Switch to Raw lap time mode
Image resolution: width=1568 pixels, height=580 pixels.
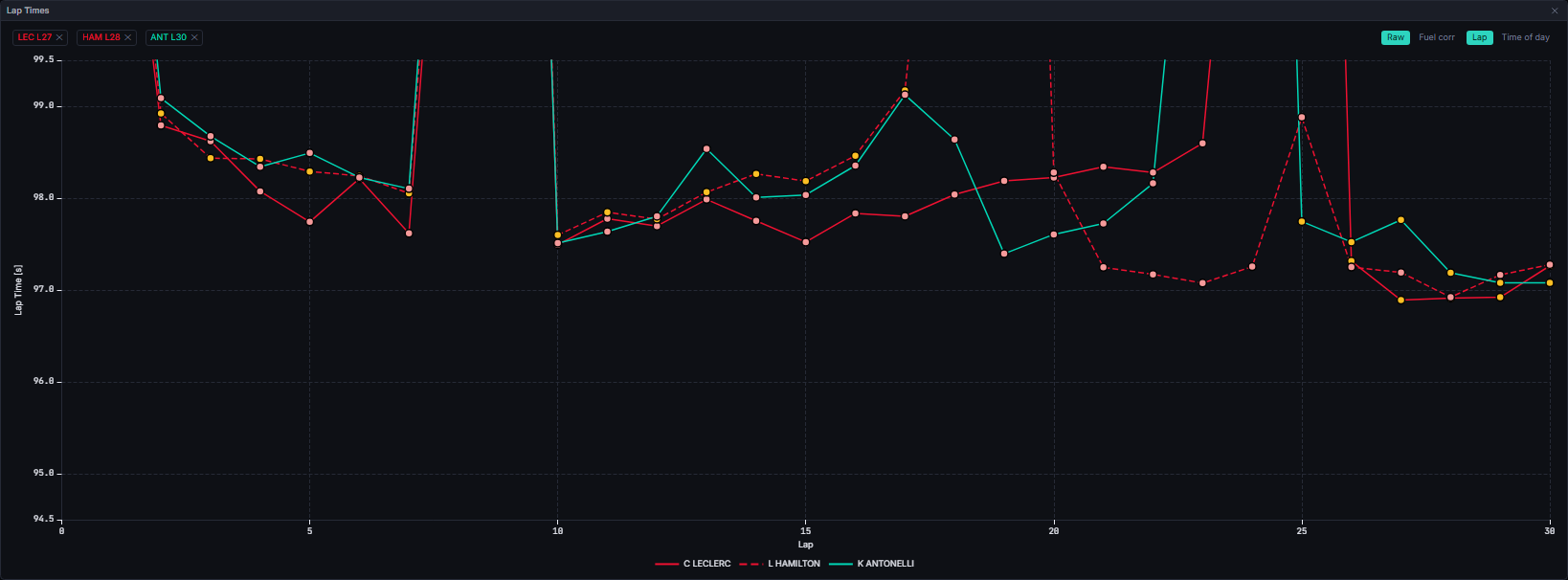coord(1396,37)
